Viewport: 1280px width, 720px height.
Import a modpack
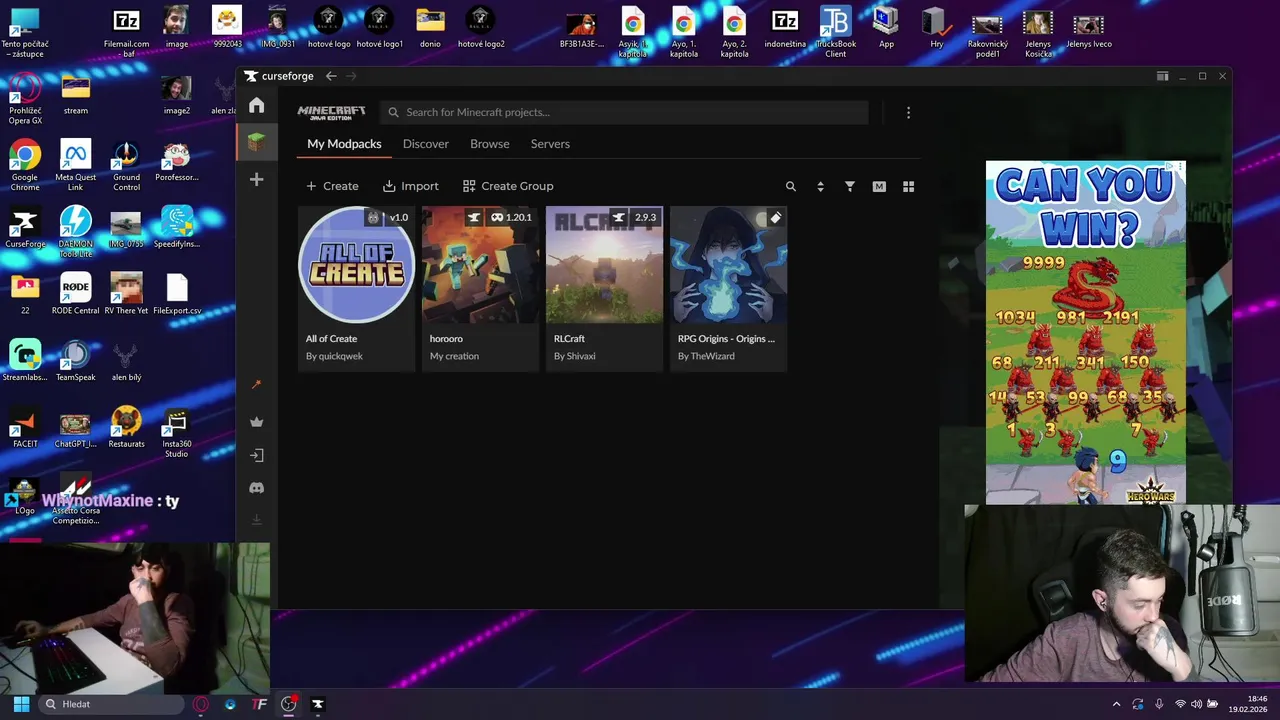tap(411, 186)
